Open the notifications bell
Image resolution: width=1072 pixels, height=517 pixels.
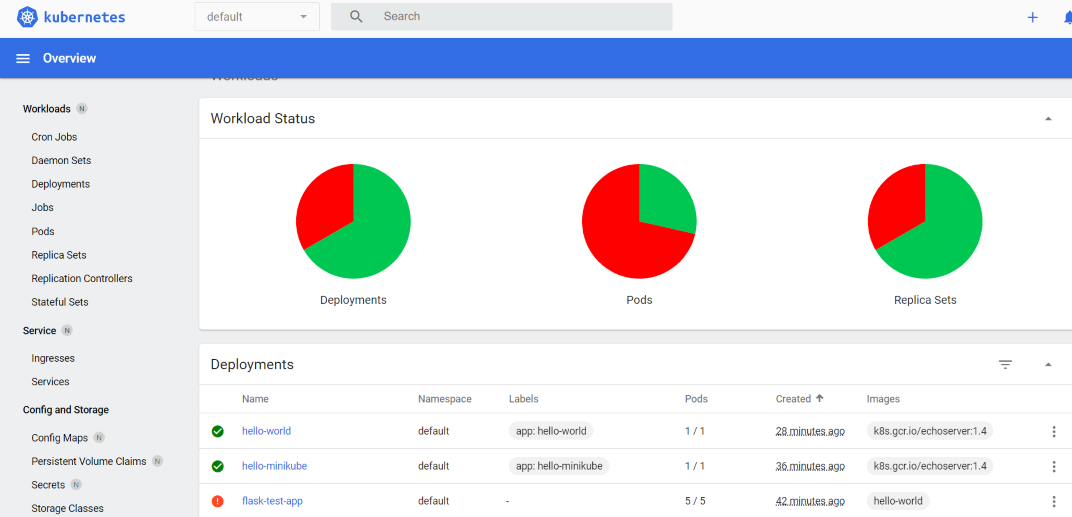pos(1068,18)
